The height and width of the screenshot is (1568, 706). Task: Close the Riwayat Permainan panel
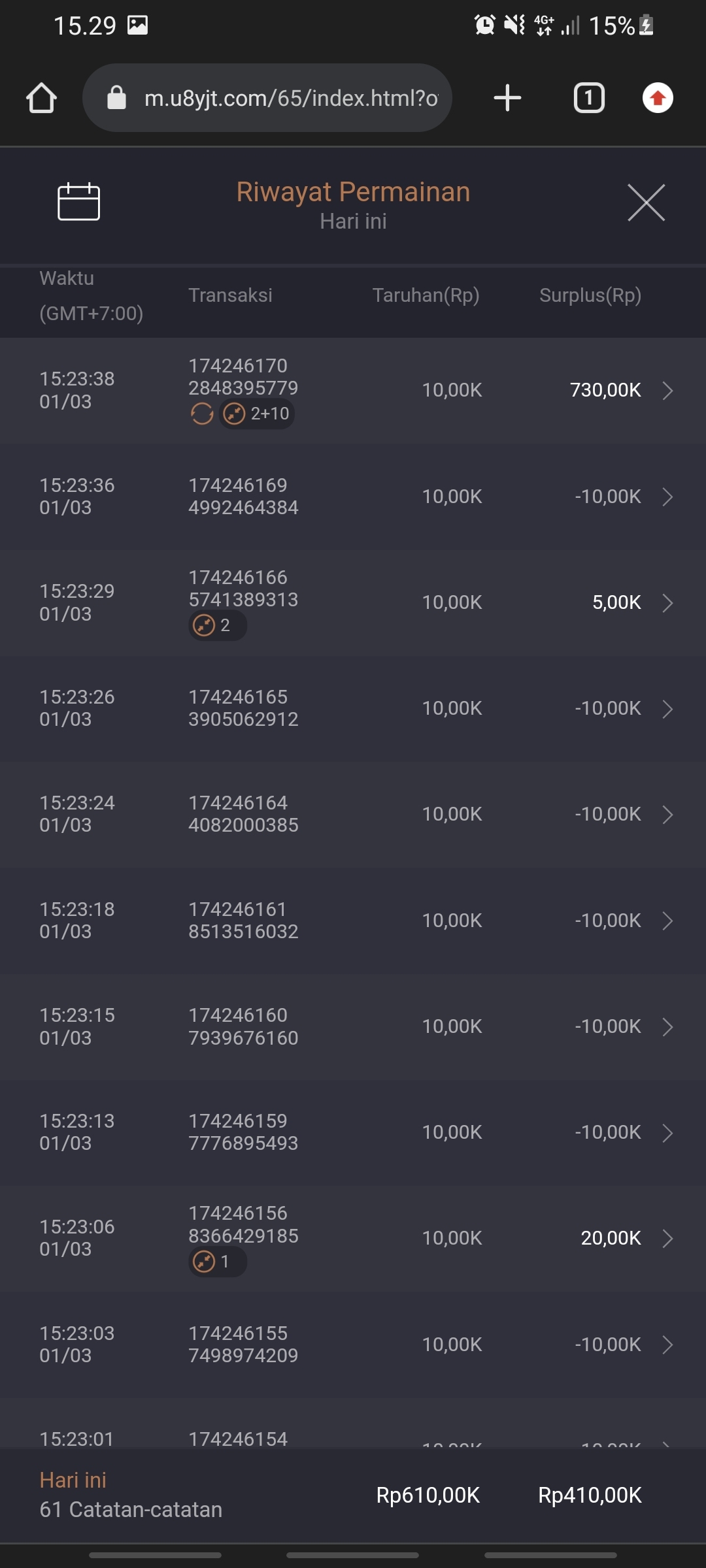(646, 203)
